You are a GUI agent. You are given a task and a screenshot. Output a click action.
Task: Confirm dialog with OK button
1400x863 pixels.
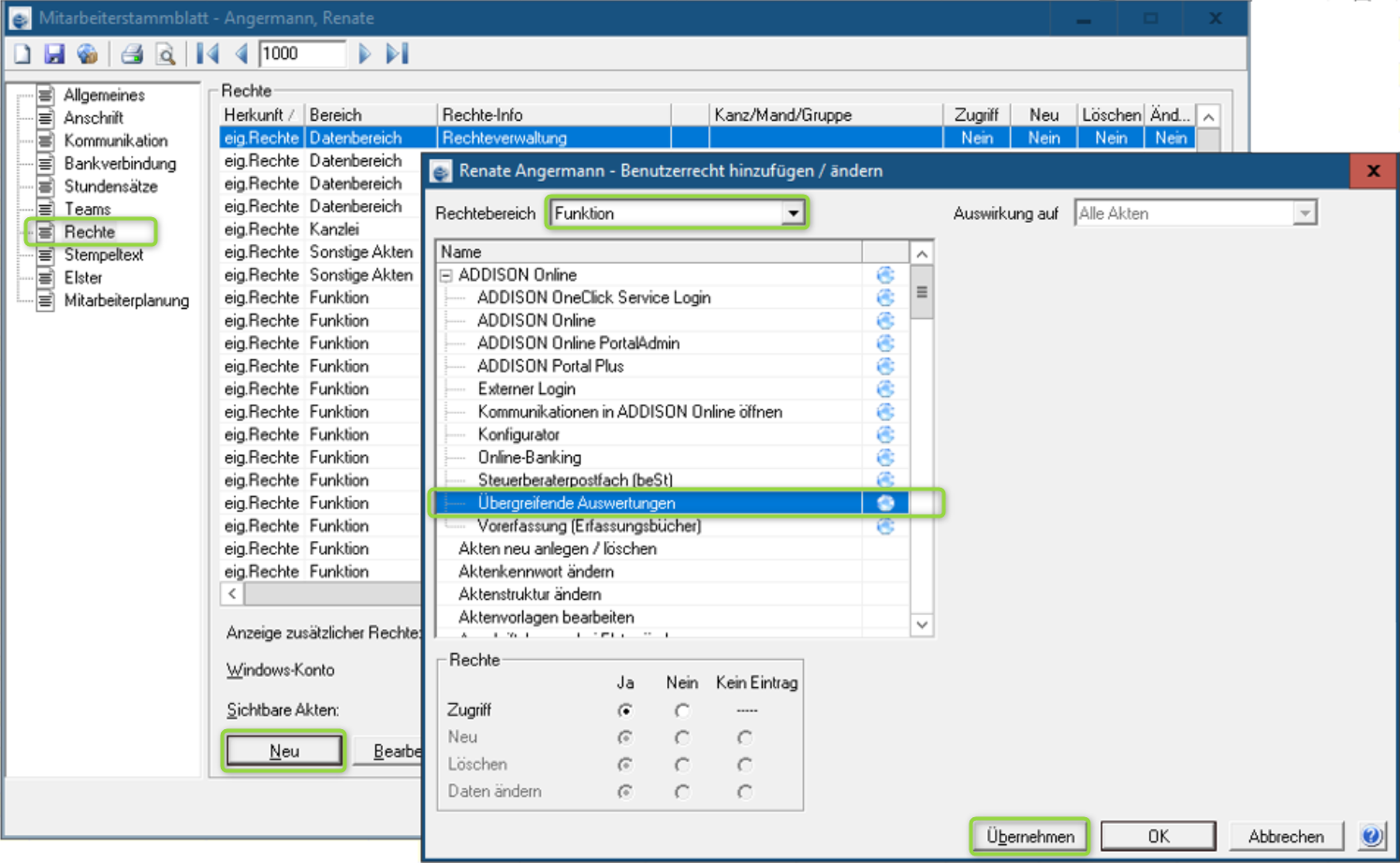click(x=1159, y=836)
